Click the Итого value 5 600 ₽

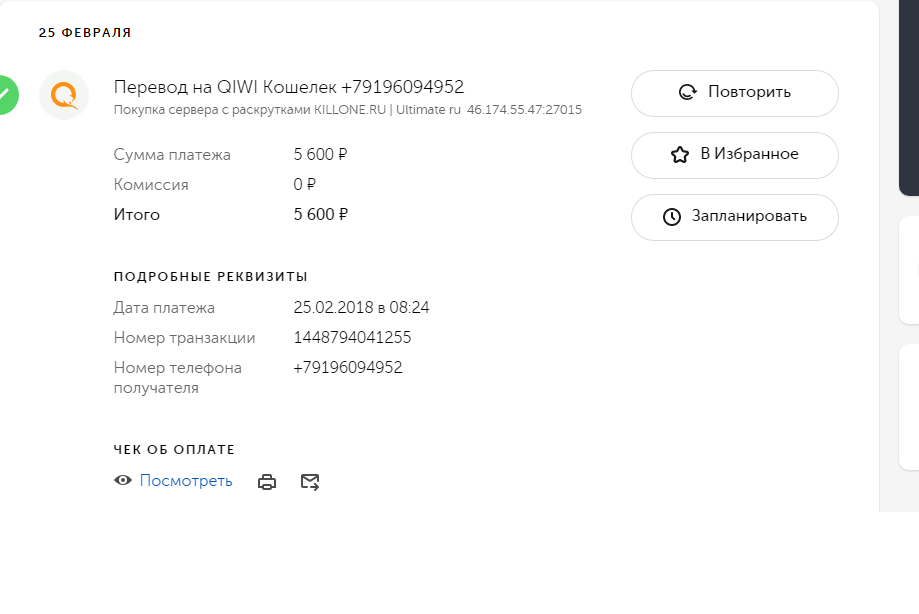point(320,214)
